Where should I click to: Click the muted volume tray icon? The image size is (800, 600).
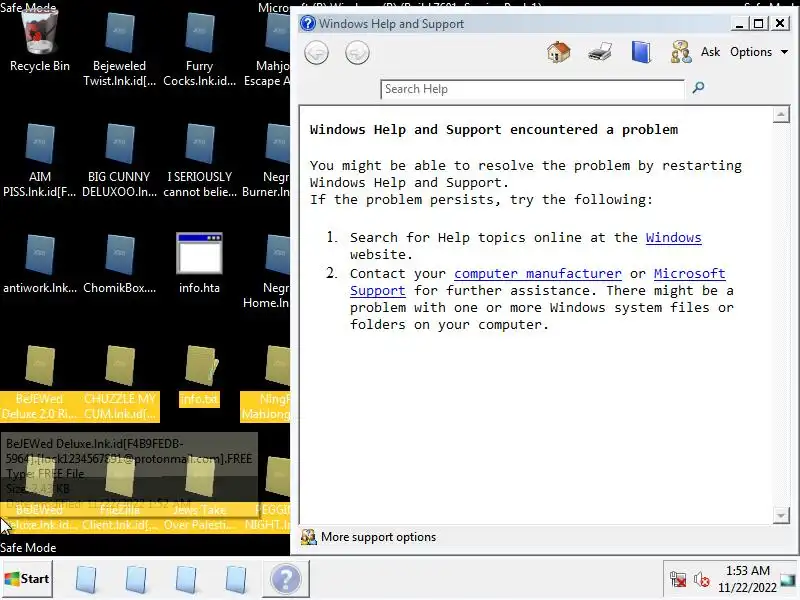(702, 579)
